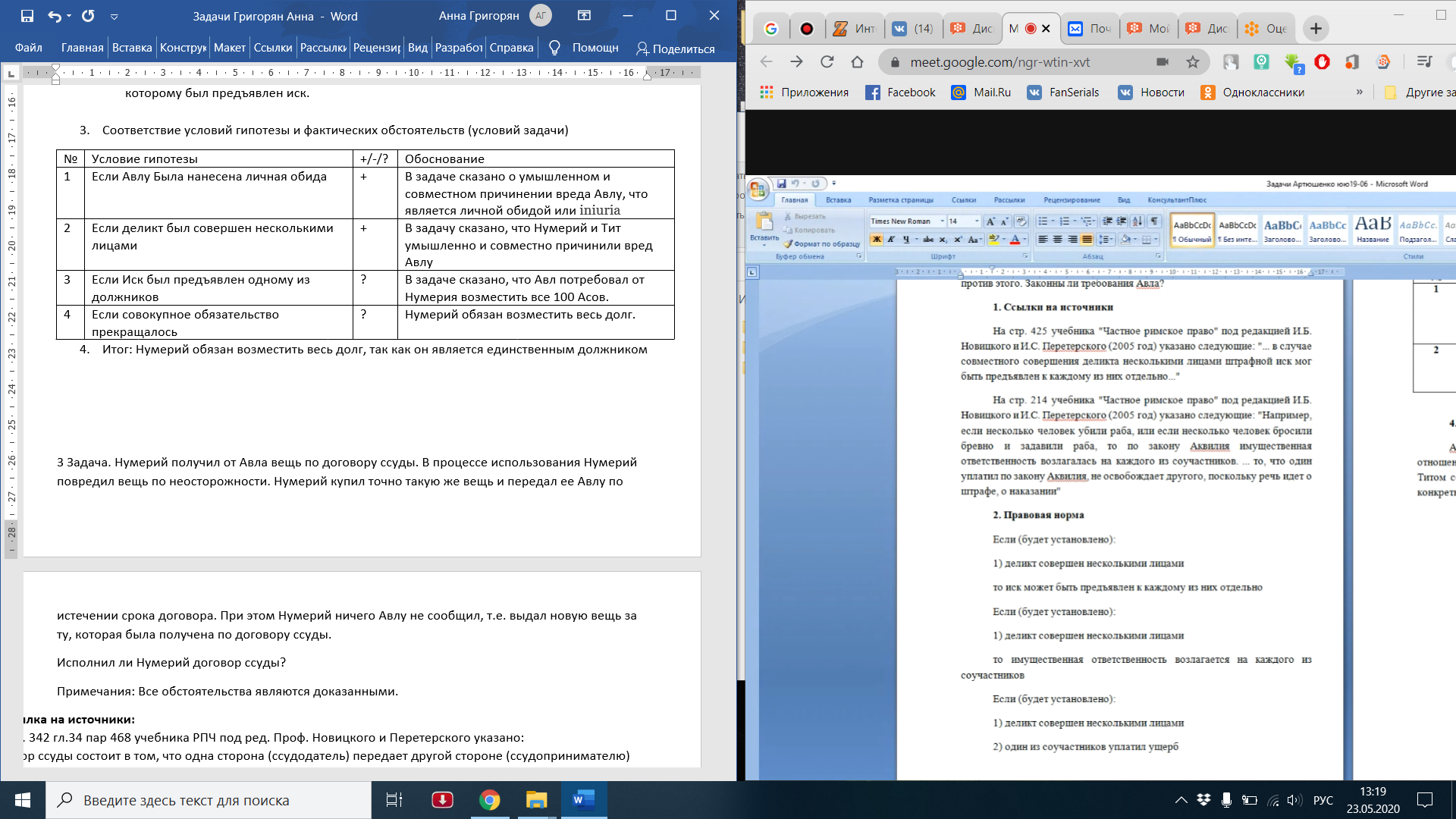Select the Обычный style in shared Word

(x=1192, y=231)
